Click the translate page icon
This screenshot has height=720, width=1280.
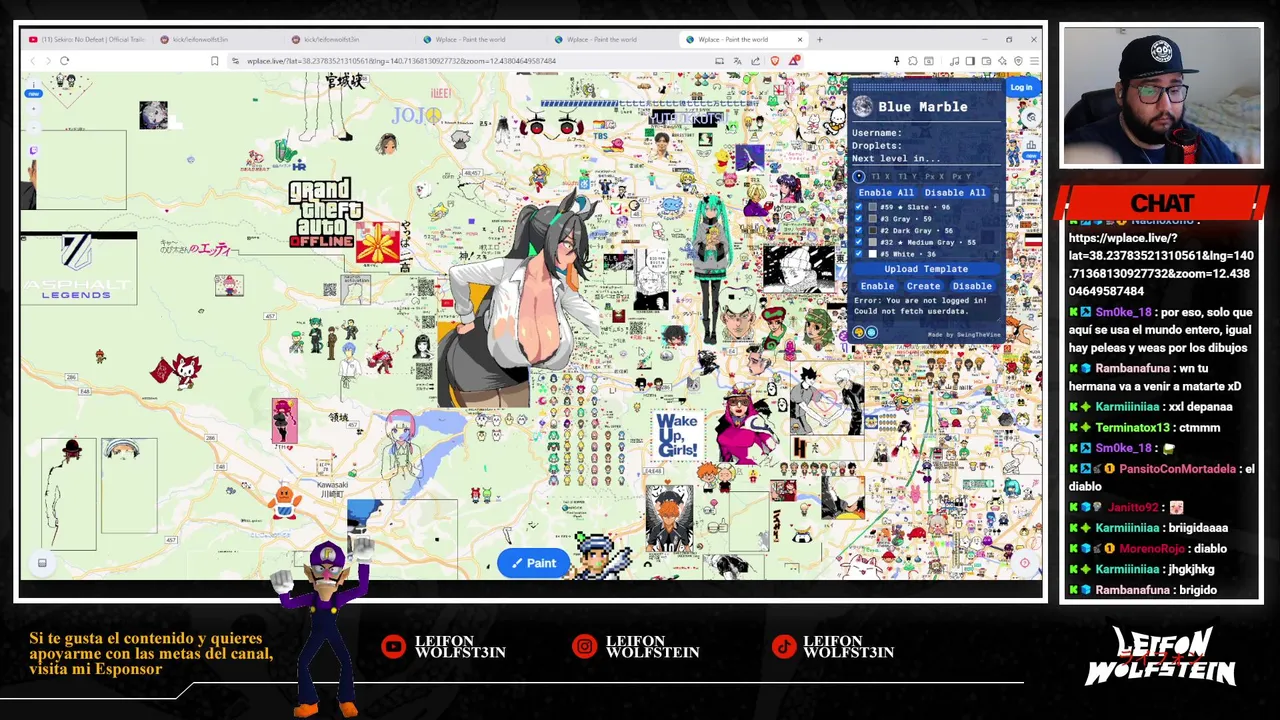tap(737, 61)
